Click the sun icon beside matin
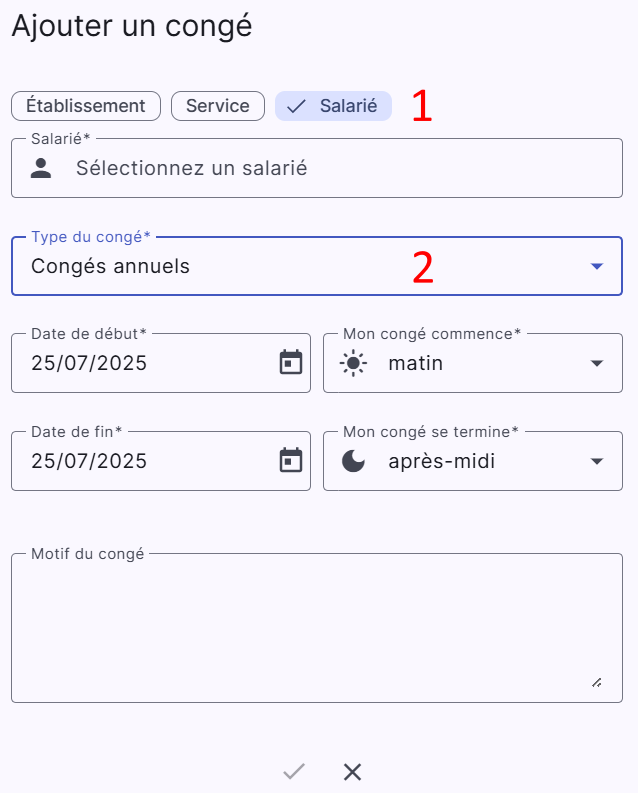Image resolution: width=638 pixels, height=793 pixels. pos(353,363)
